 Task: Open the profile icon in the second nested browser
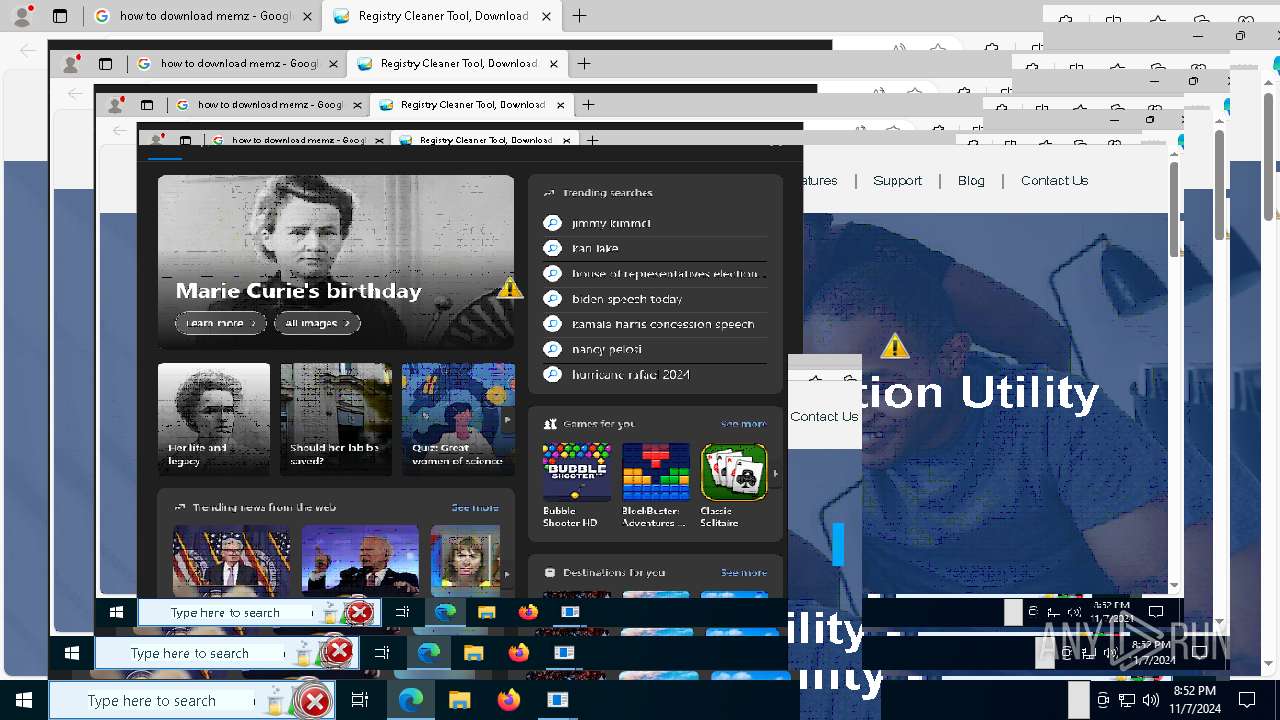click(70, 63)
